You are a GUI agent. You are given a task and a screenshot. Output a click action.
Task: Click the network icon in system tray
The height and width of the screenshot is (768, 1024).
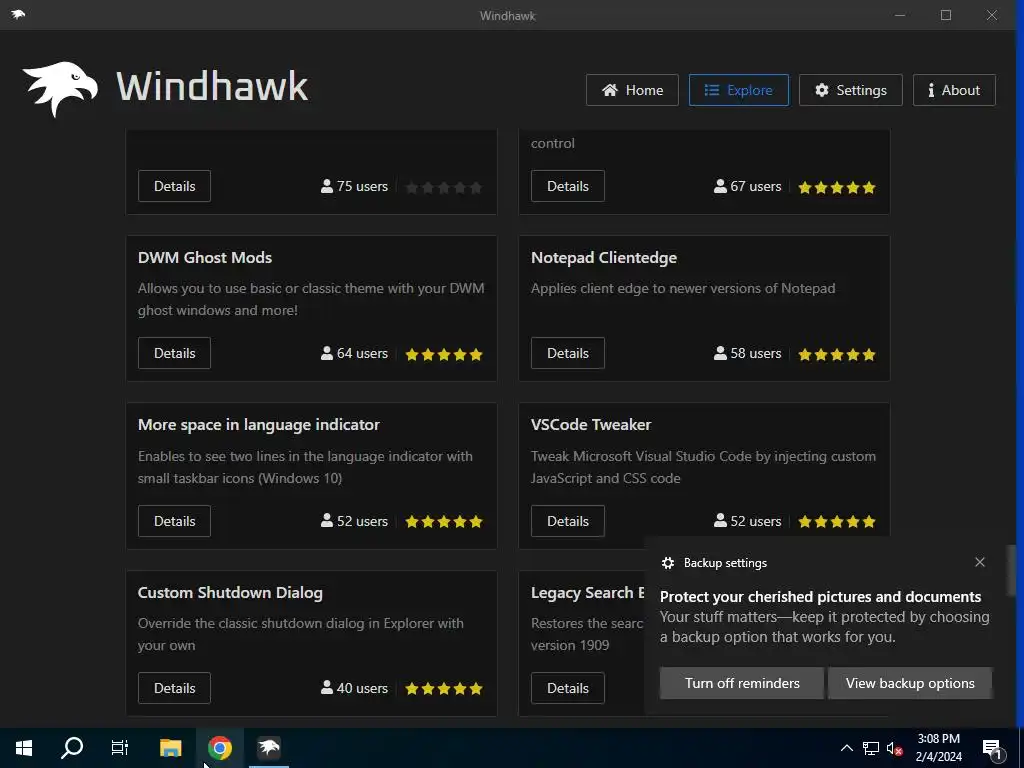pyautogui.click(x=871, y=748)
